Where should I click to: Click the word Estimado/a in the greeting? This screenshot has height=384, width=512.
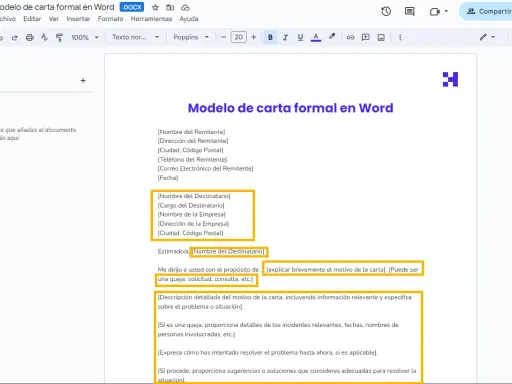click(x=173, y=251)
